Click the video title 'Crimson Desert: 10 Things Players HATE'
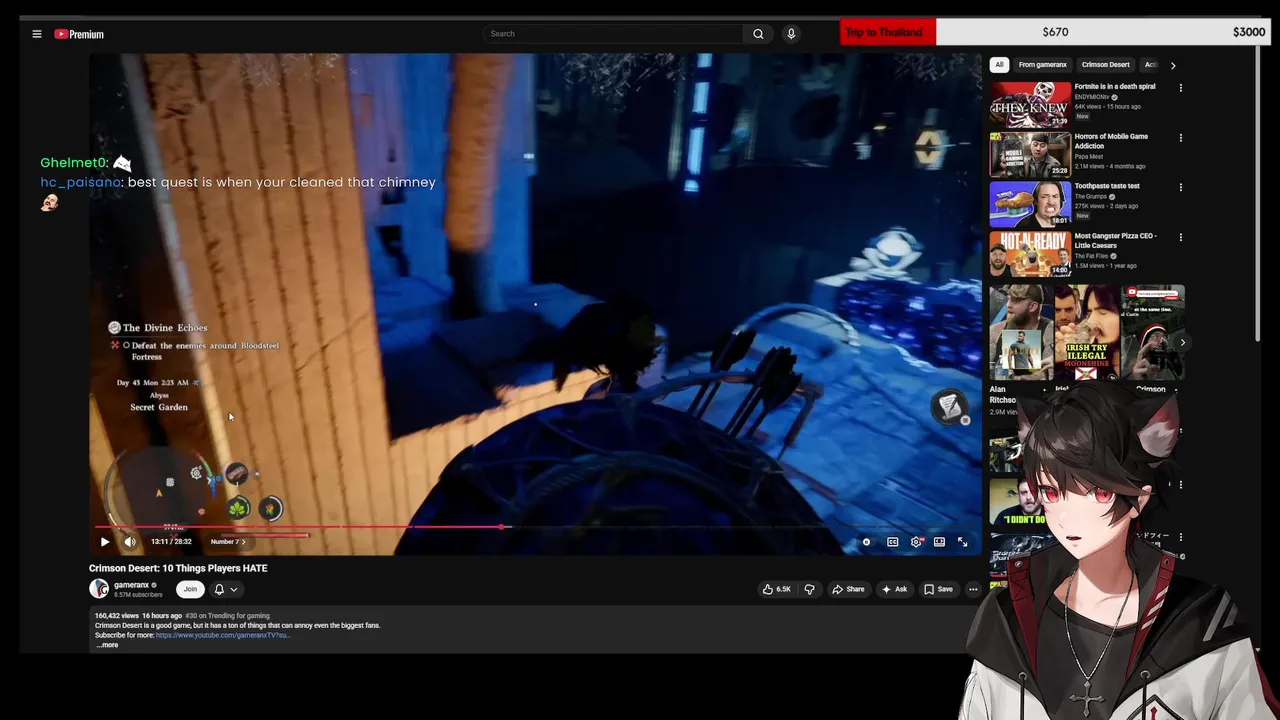1280x720 pixels. pyautogui.click(x=178, y=568)
